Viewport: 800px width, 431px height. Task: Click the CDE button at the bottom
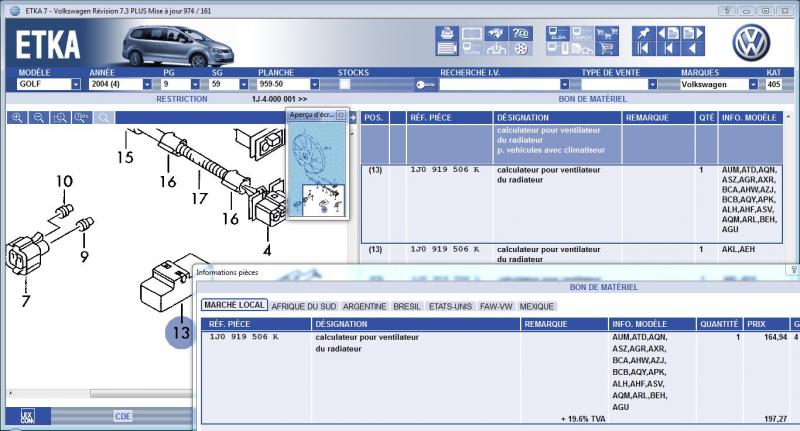coord(122,416)
